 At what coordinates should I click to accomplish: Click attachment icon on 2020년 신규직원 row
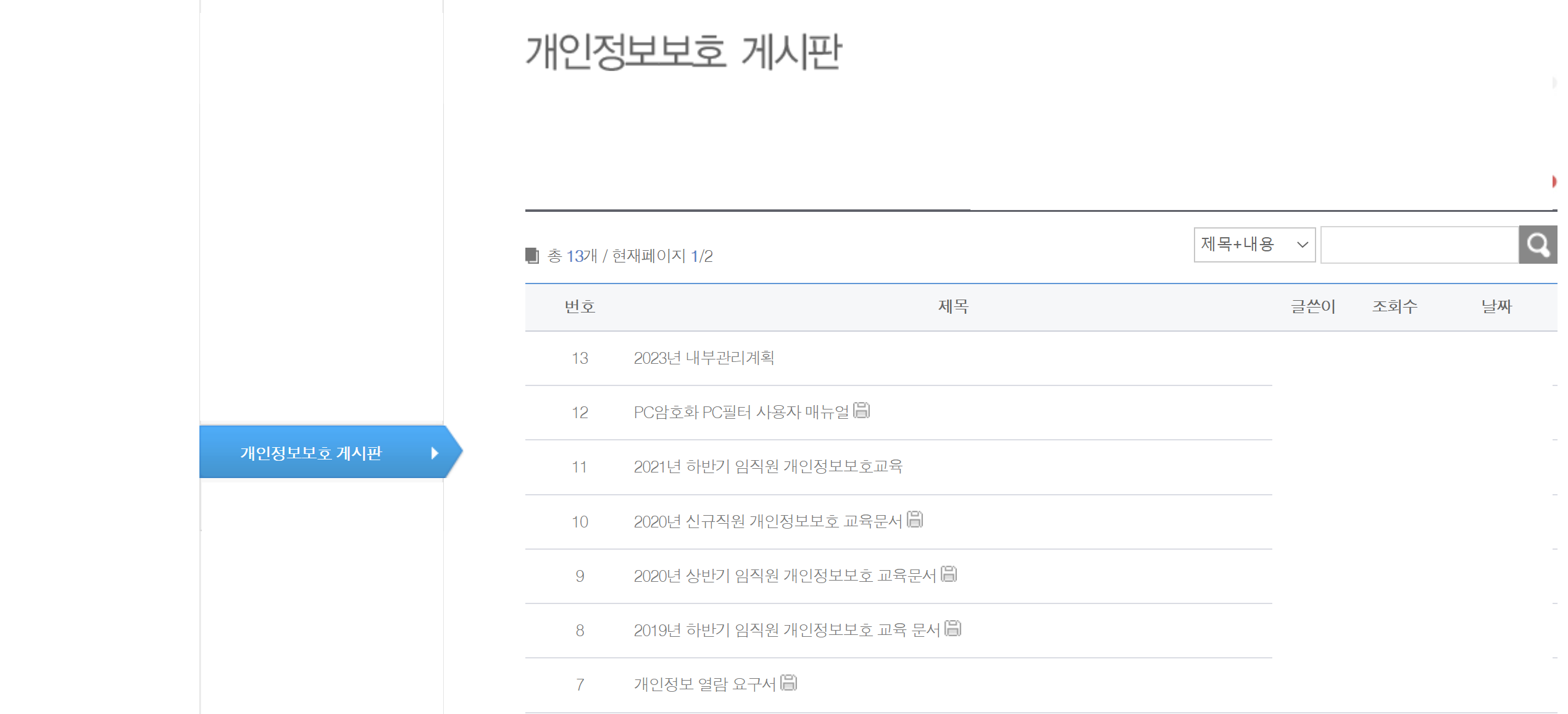coord(914,519)
